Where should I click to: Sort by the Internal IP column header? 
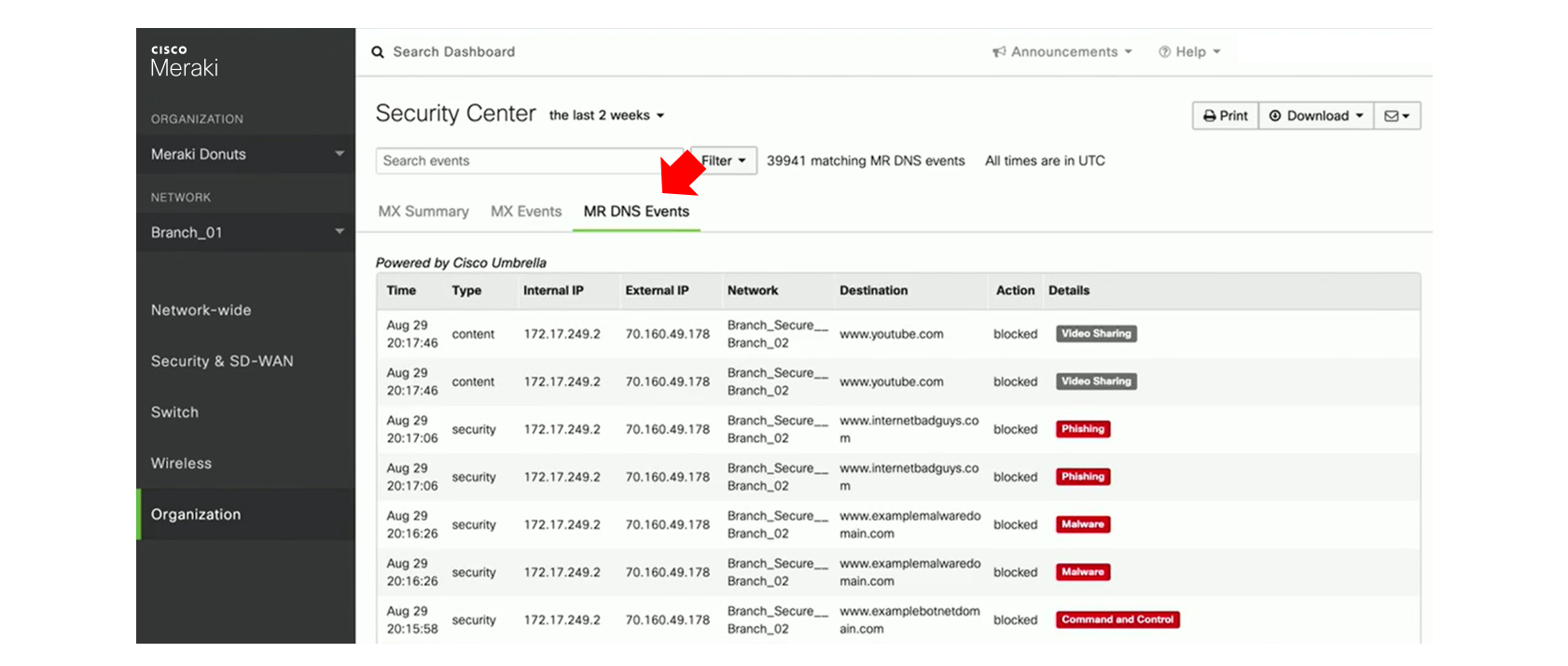pyautogui.click(x=553, y=291)
